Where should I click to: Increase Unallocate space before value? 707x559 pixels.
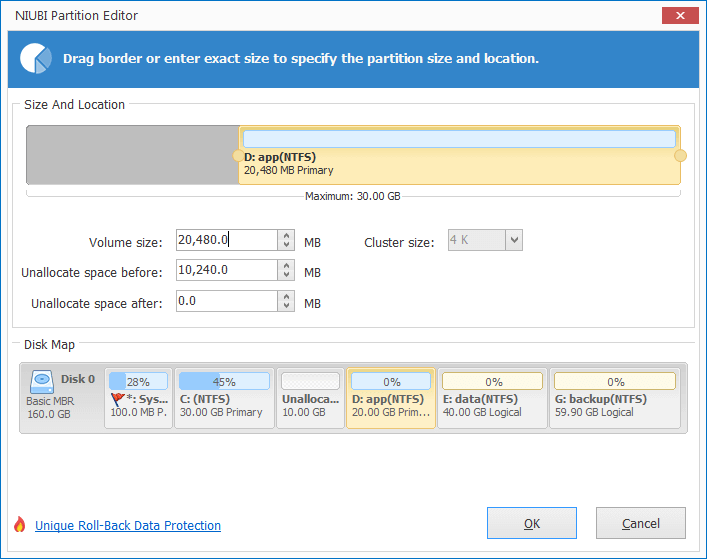pos(286,266)
